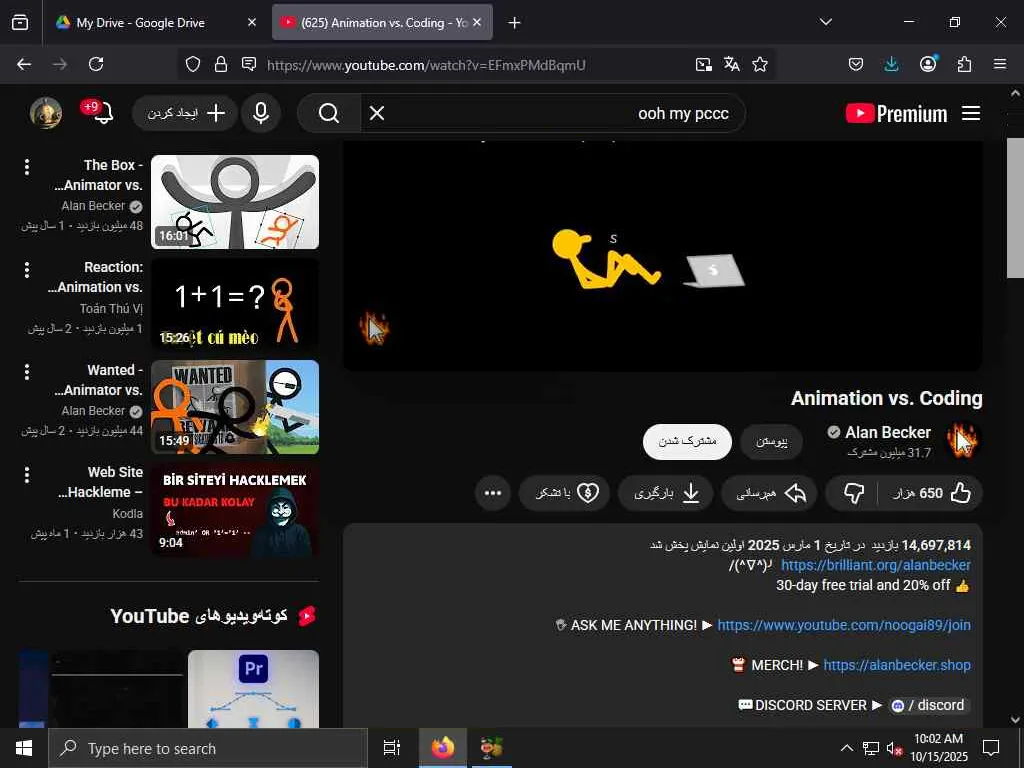Screen dimensions: 1024x768
Task: Open Firefox View icon in tab bar
Action: coord(20,22)
